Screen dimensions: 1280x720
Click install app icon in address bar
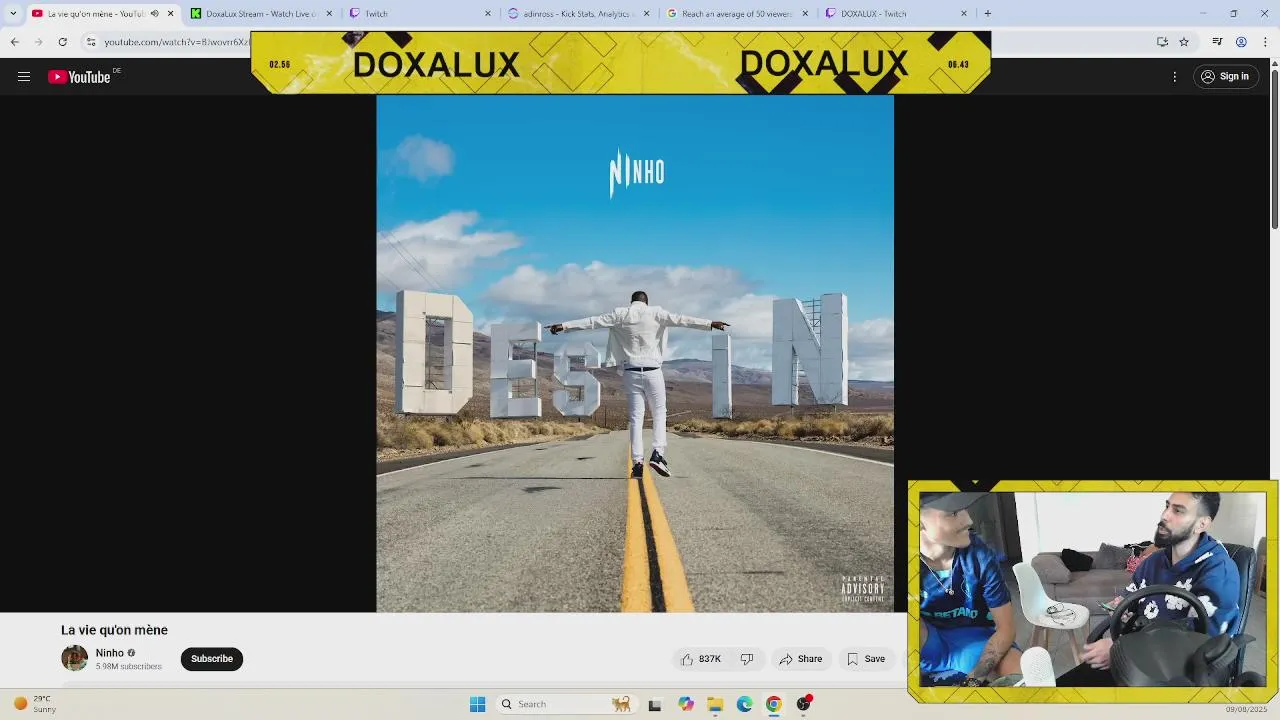point(1162,42)
